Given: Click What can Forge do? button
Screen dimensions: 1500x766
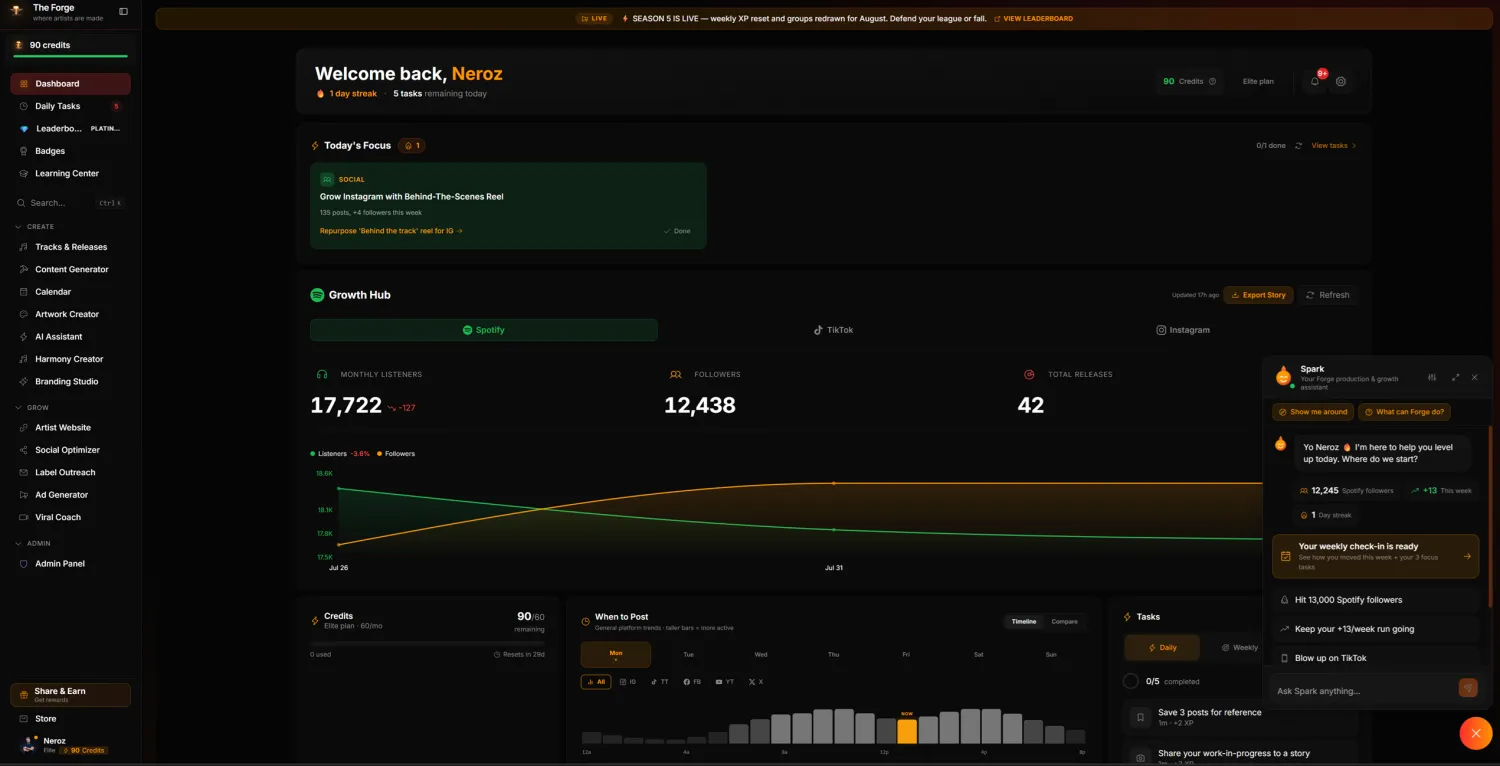Looking at the screenshot, I should (1404, 412).
